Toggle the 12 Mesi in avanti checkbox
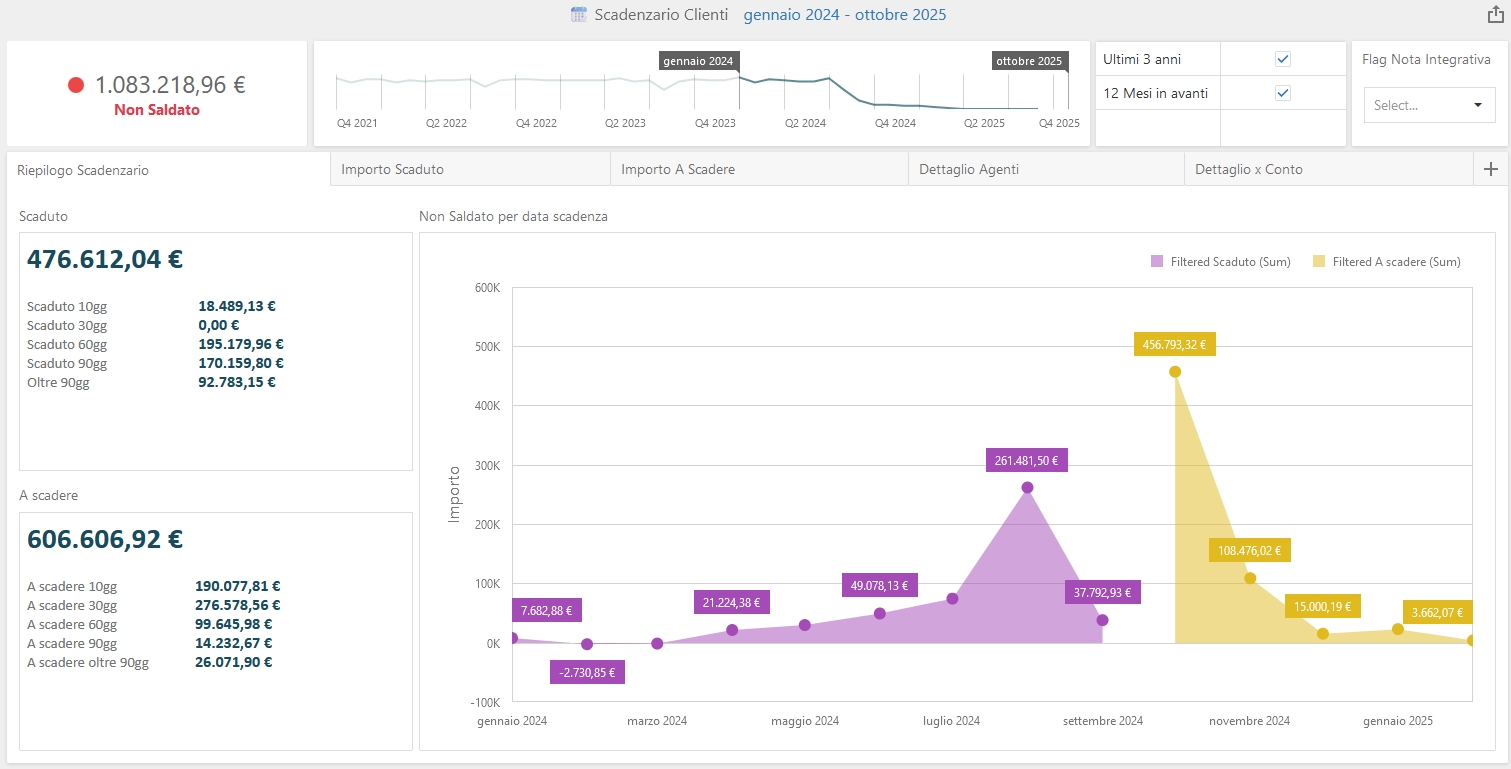Screen dimensions: 1511x769 click(x=1283, y=93)
